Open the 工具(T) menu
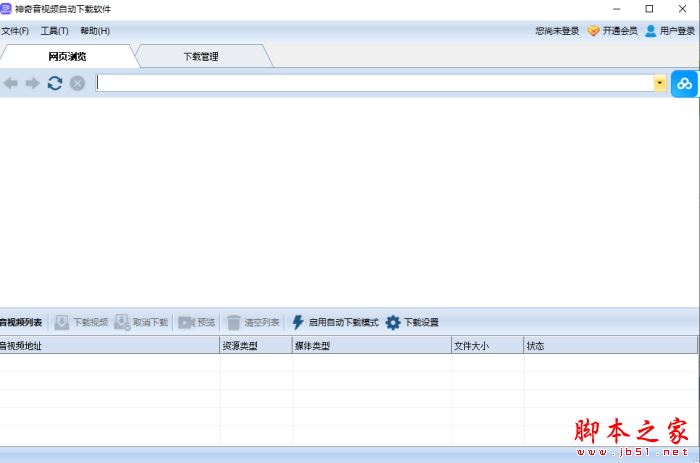The height and width of the screenshot is (463, 700). (x=54, y=31)
